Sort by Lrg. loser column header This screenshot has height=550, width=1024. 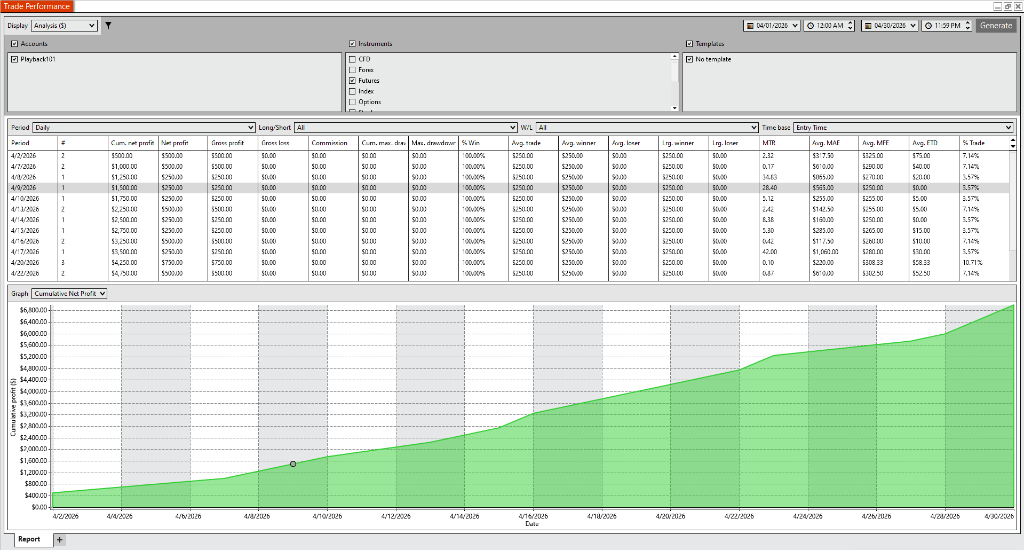733,143
